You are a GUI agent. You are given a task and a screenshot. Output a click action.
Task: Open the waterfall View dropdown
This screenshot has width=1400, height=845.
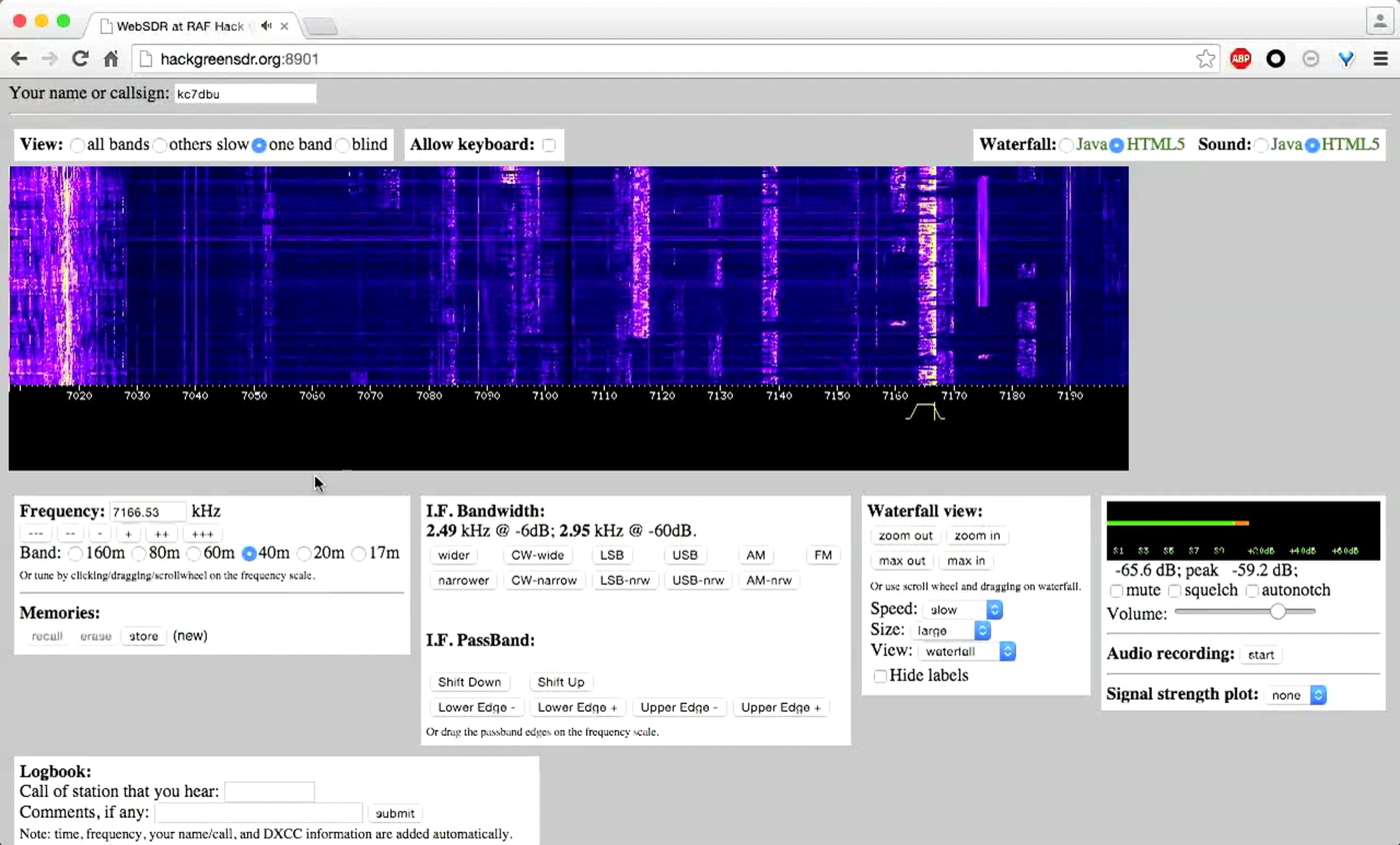click(x=967, y=651)
